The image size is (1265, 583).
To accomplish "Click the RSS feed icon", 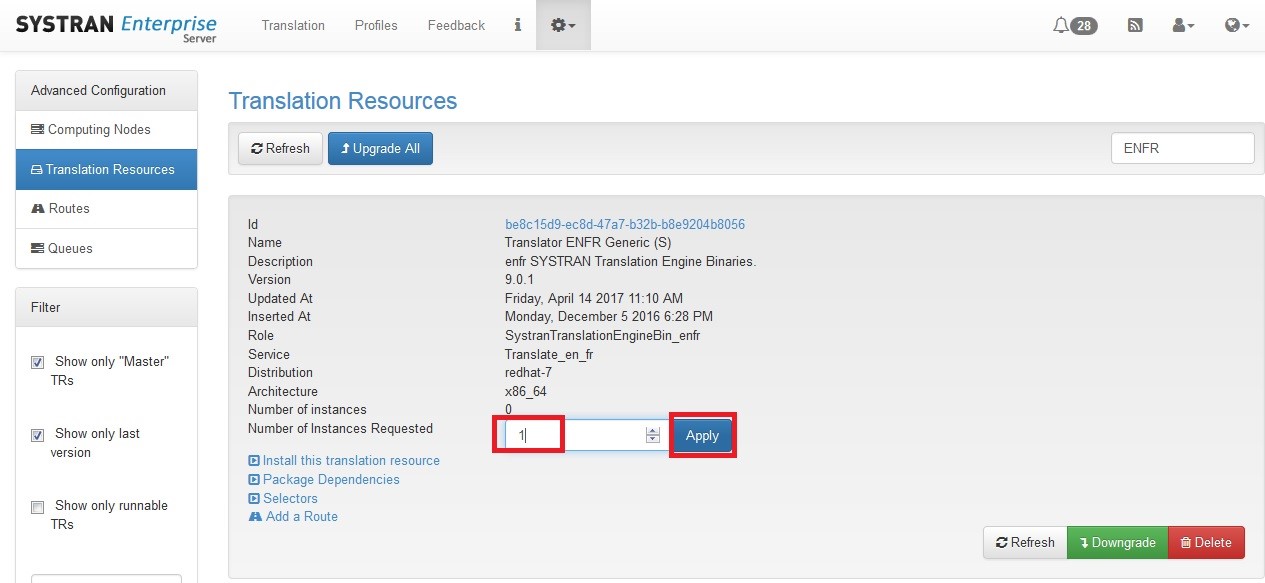I will click(1135, 26).
